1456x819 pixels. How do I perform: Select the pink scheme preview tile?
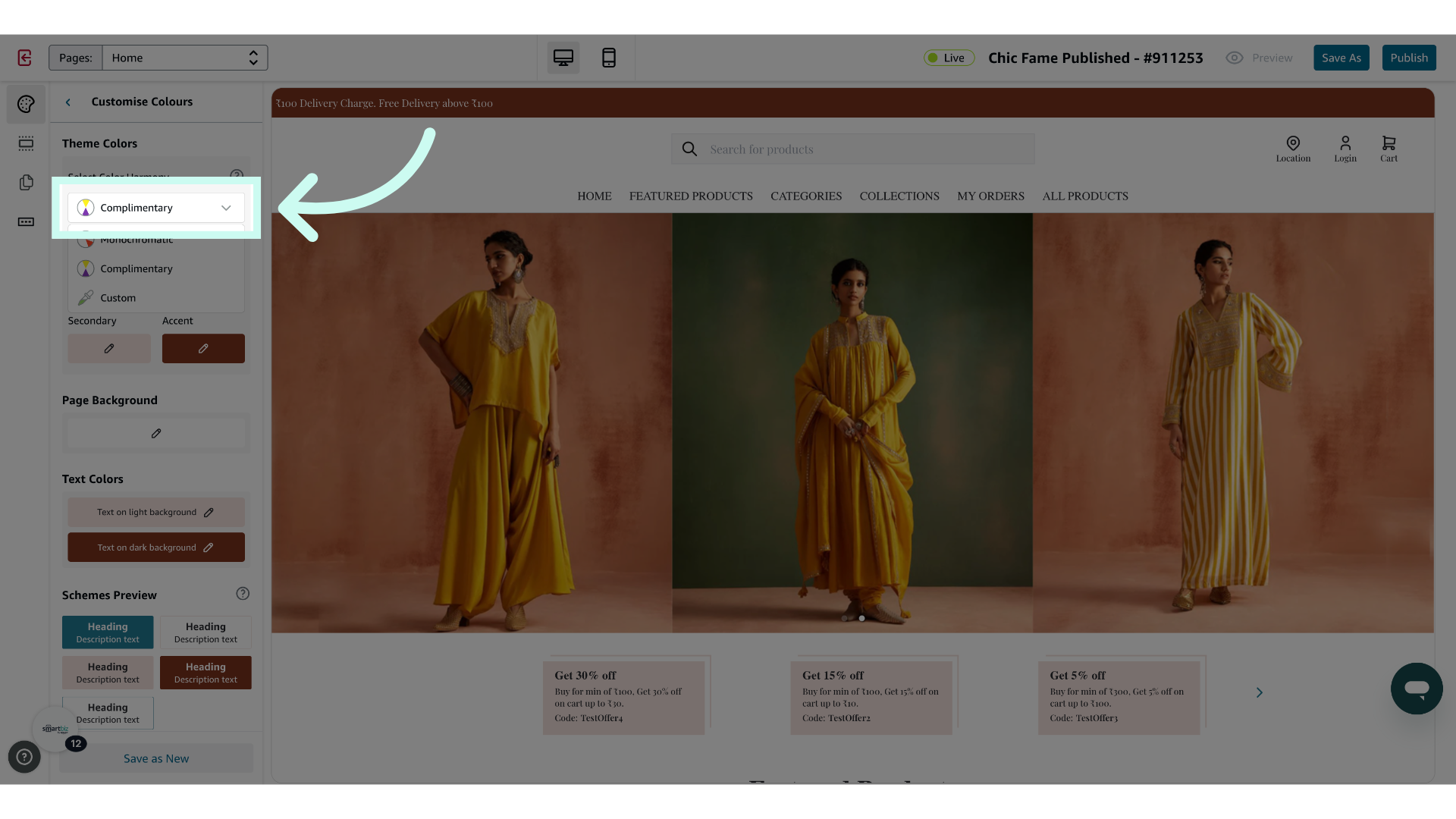[108, 673]
